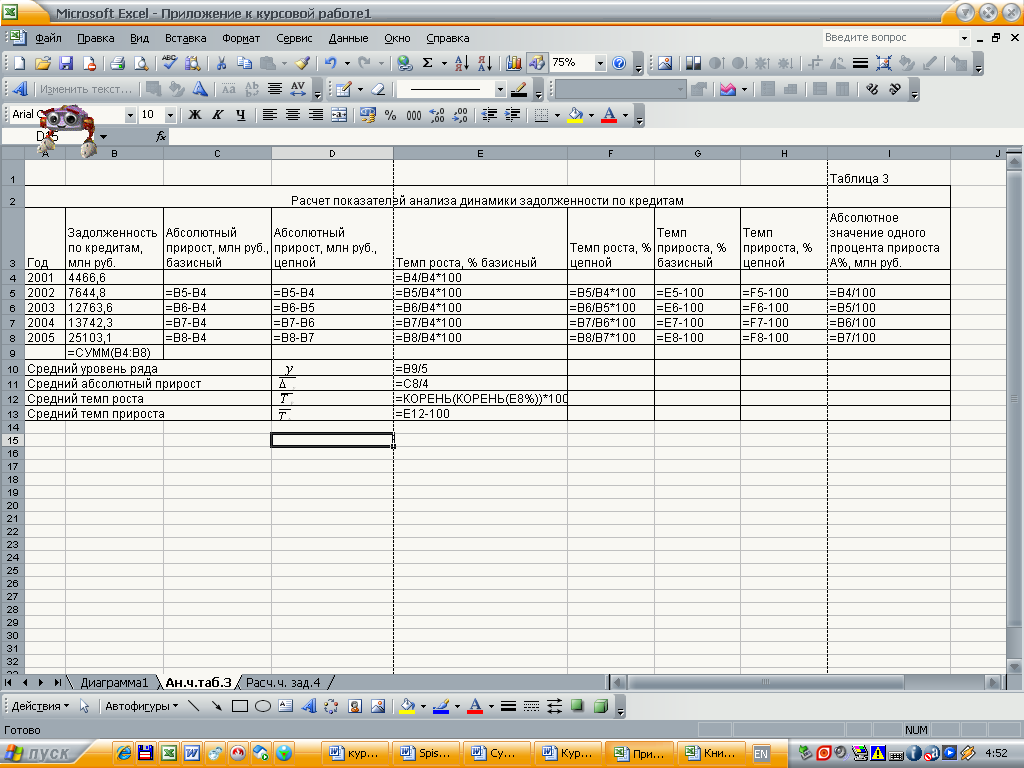Click the Insert WordArt icon in the Drawing toolbar
Screen dimensions: 1024x768
(x=308, y=706)
